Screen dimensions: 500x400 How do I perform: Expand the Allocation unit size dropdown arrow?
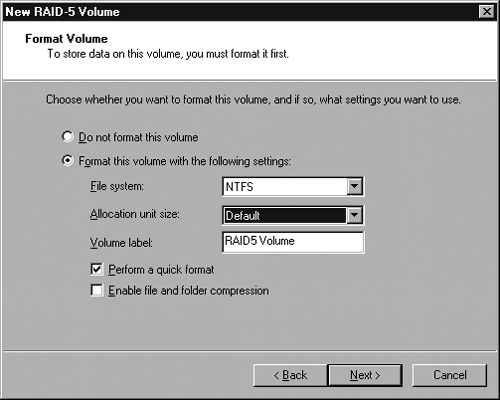(354, 215)
